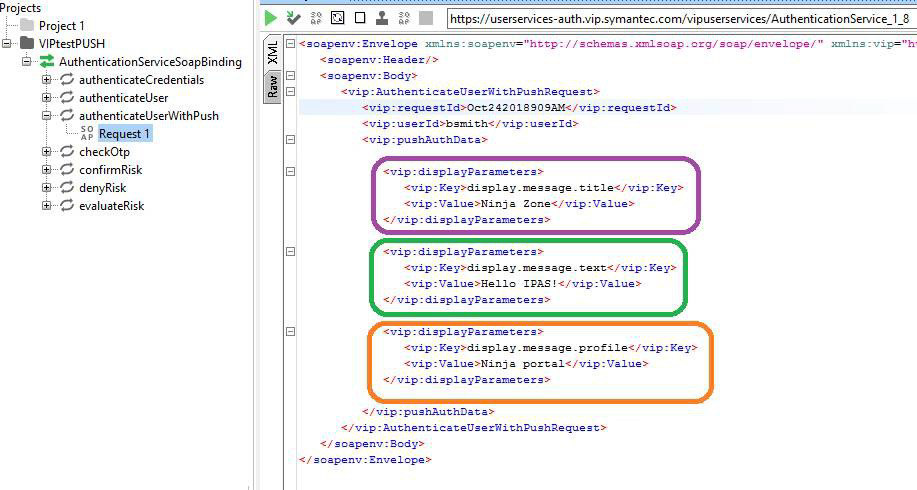Click the add assertion checkmark icon
This screenshot has width=917, height=490.
(293, 18)
